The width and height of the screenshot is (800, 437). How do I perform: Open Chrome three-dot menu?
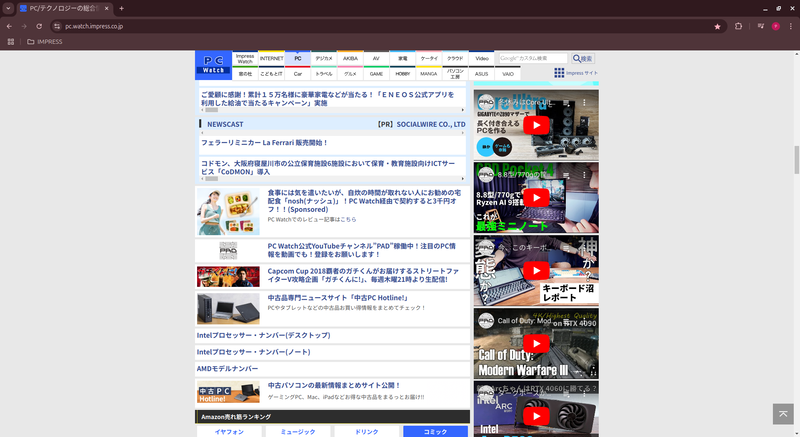791,26
